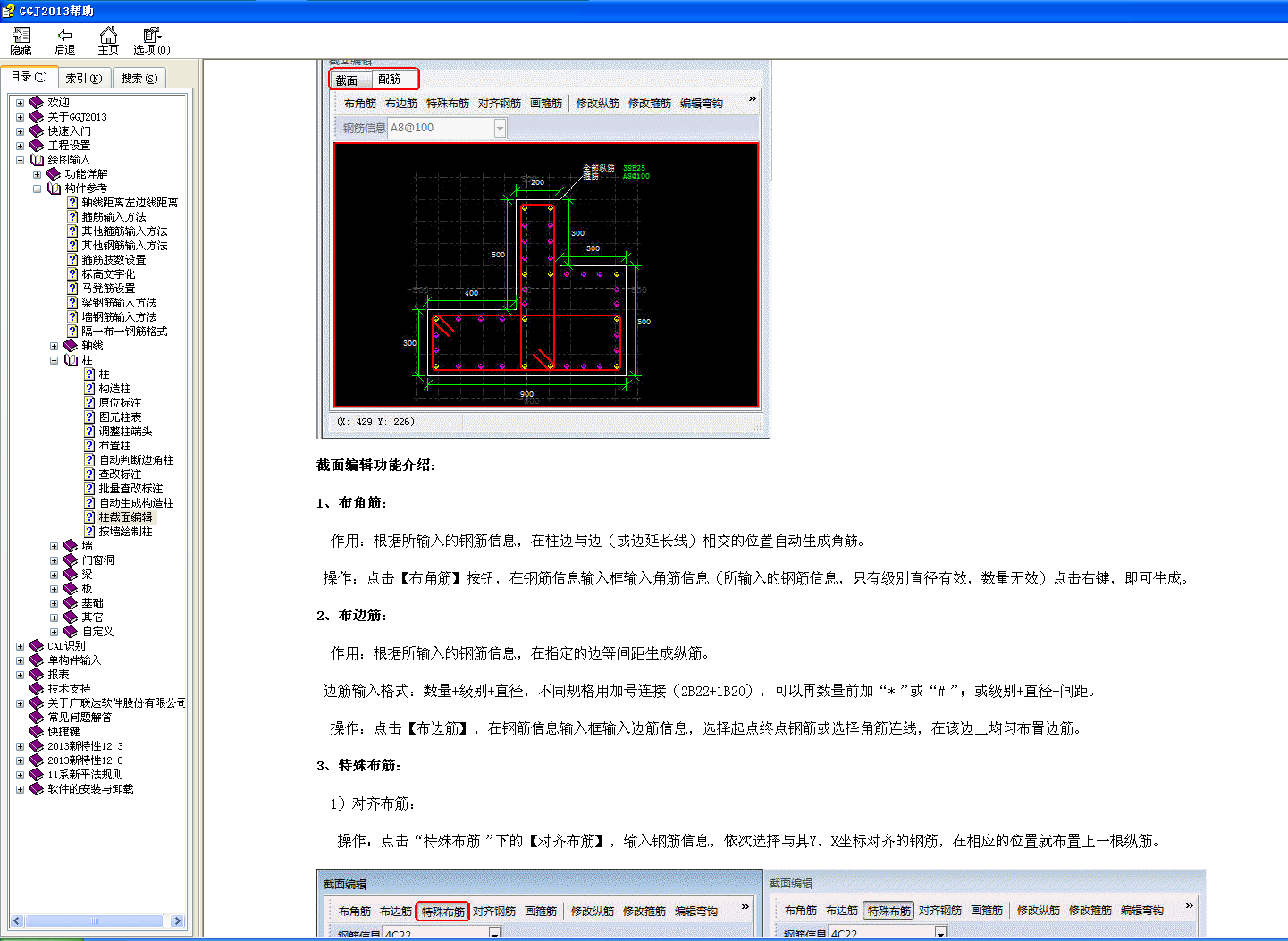Viewport: 1288px width, 941px height.
Task: Click the book icon beside 基础
Action: (x=71, y=603)
